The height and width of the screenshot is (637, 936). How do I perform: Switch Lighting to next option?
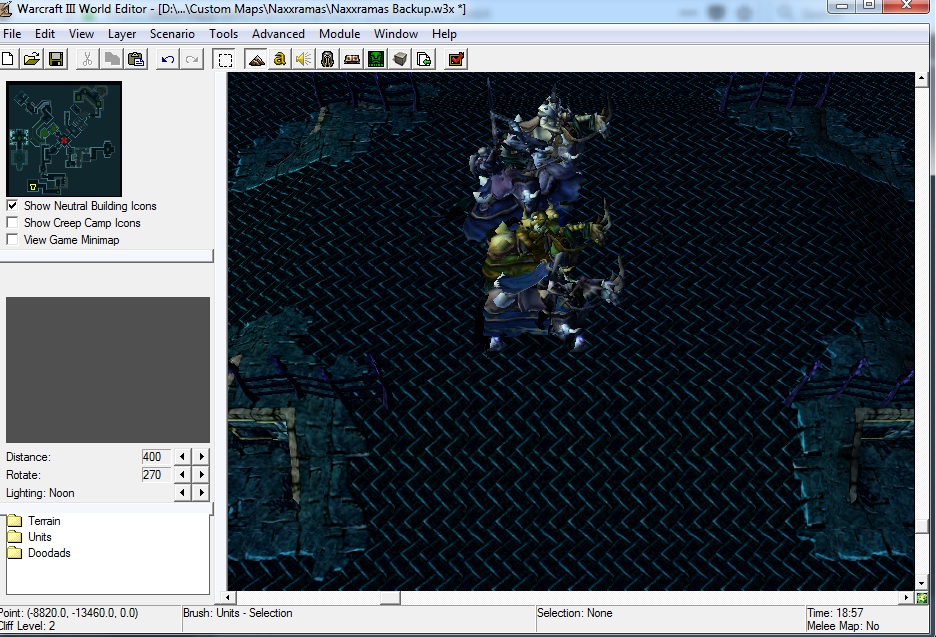[202, 493]
